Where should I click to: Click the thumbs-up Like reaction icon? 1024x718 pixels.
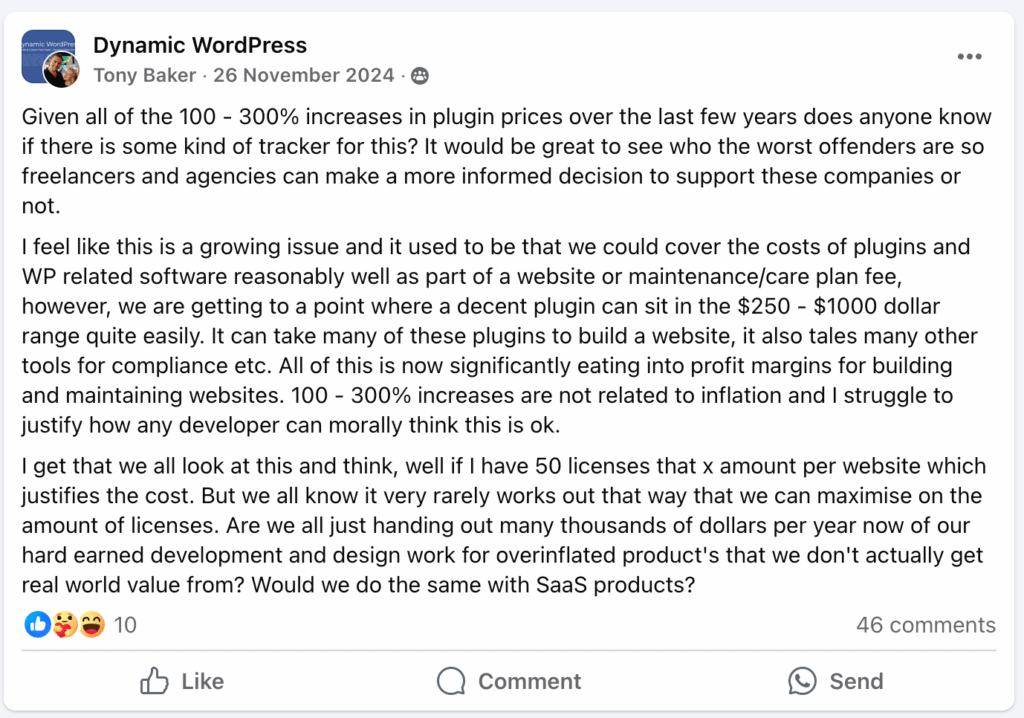click(37, 624)
